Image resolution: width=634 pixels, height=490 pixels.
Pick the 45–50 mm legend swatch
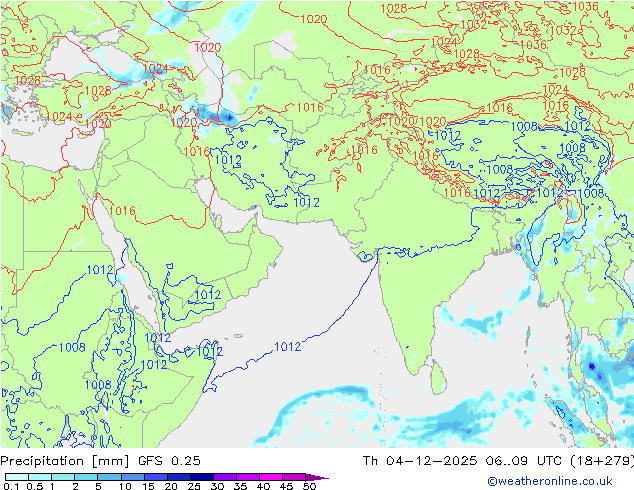[x=294, y=477]
